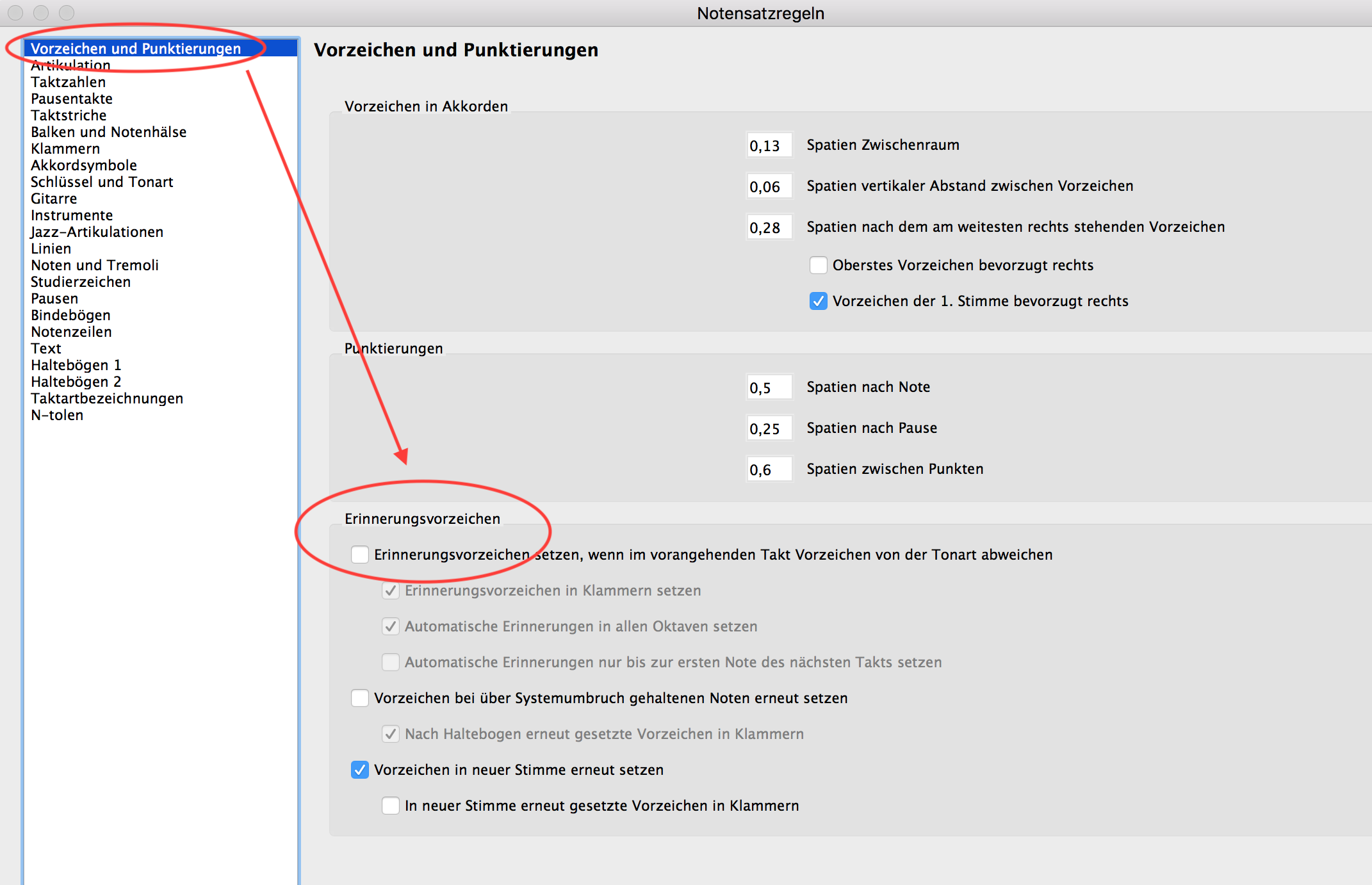
Task: Enable Oberstes Vorzeichen bevorzugt rechts checkbox
Action: click(x=819, y=265)
